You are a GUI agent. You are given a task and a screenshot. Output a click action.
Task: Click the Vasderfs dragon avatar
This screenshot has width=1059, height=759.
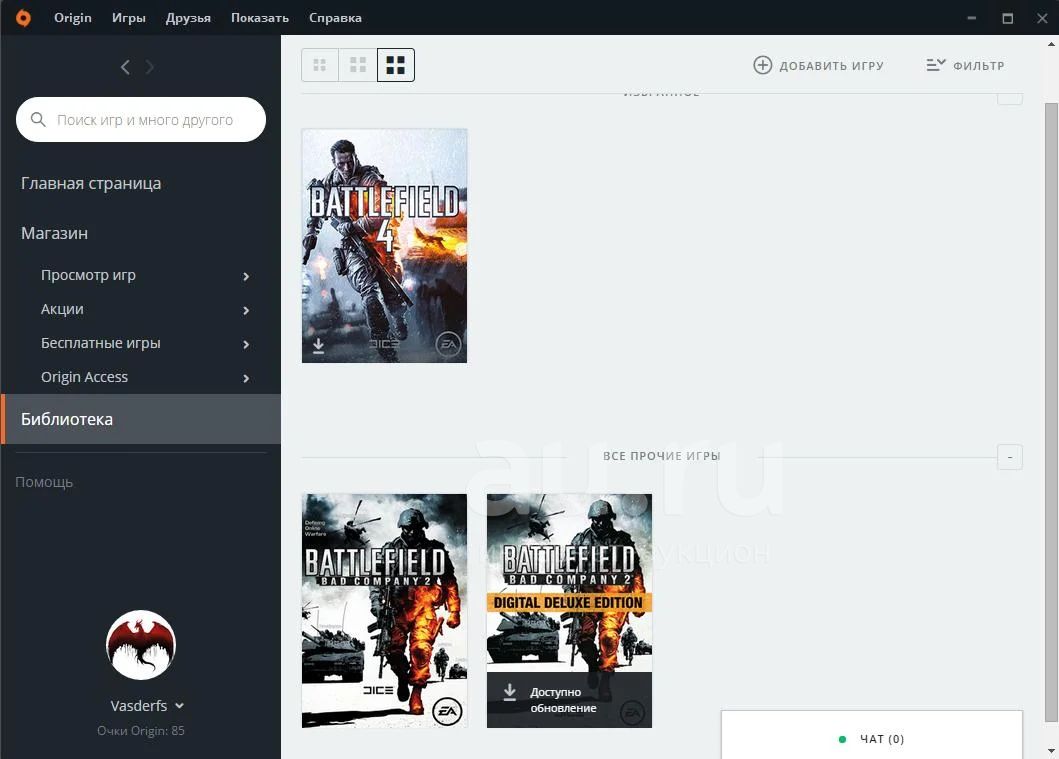[x=140, y=645]
